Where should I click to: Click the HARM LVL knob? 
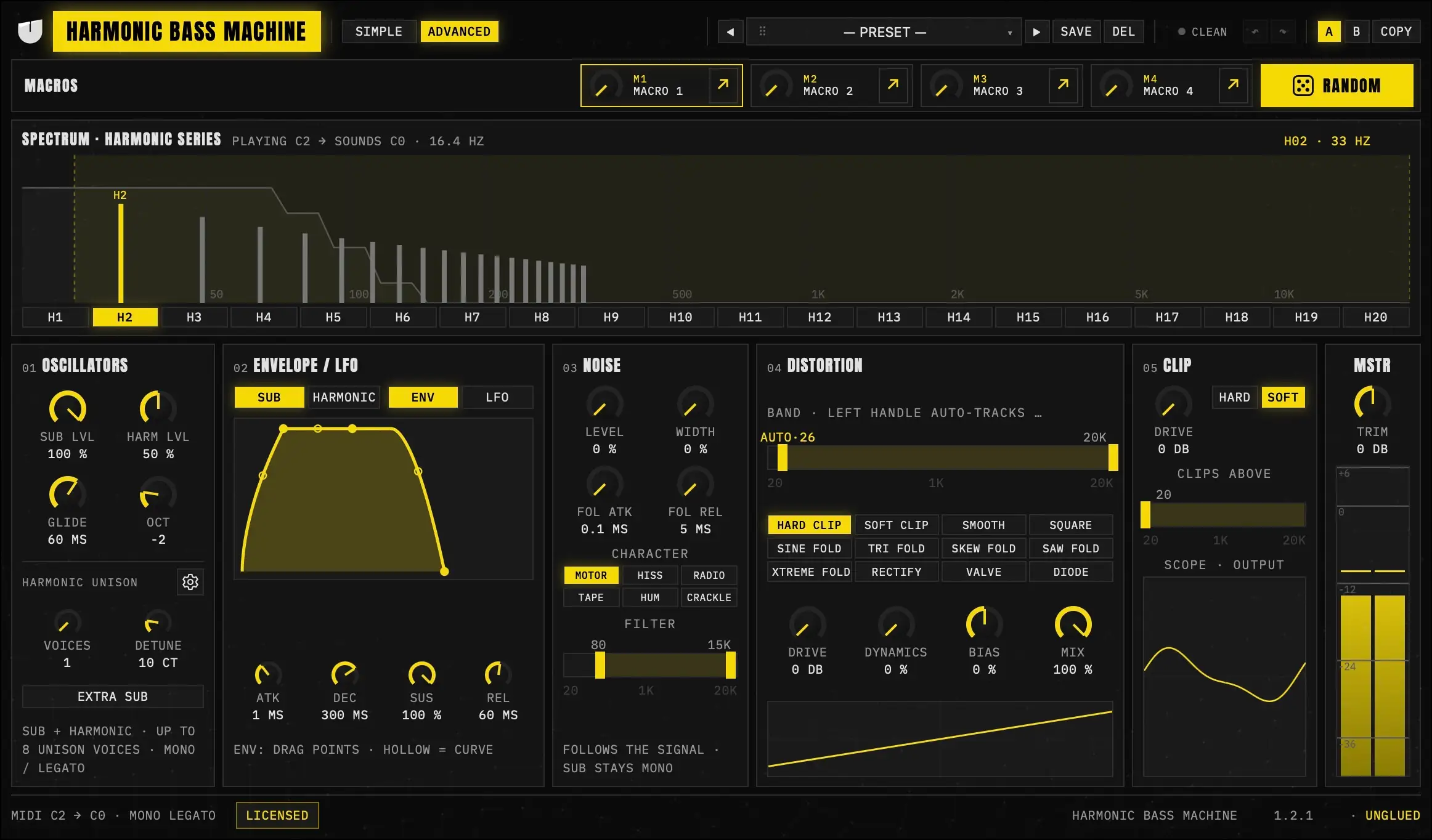click(x=158, y=408)
